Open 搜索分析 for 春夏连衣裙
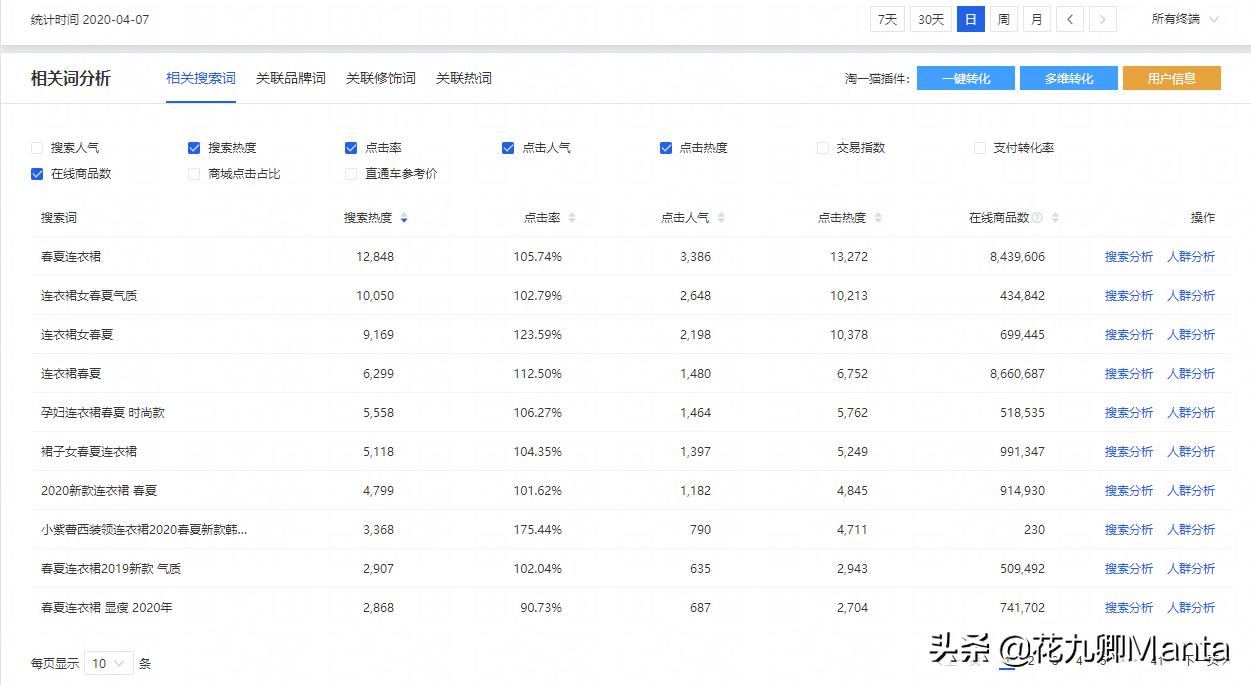The height and width of the screenshot is (685, 1251). 1128,256
